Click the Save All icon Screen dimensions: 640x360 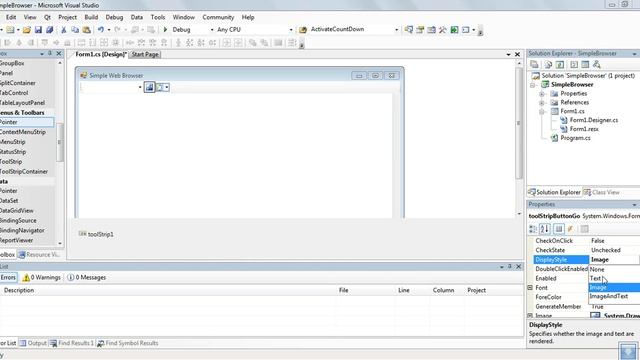coord(49,30)
